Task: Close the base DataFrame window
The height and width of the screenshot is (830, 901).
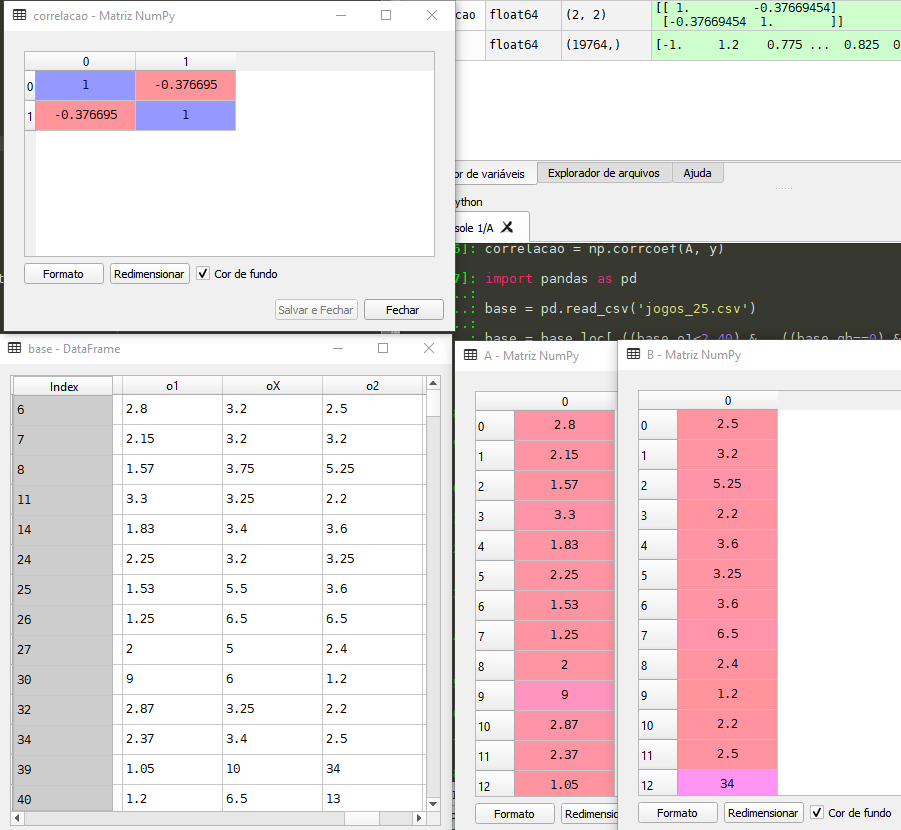Action: [429, 348]
